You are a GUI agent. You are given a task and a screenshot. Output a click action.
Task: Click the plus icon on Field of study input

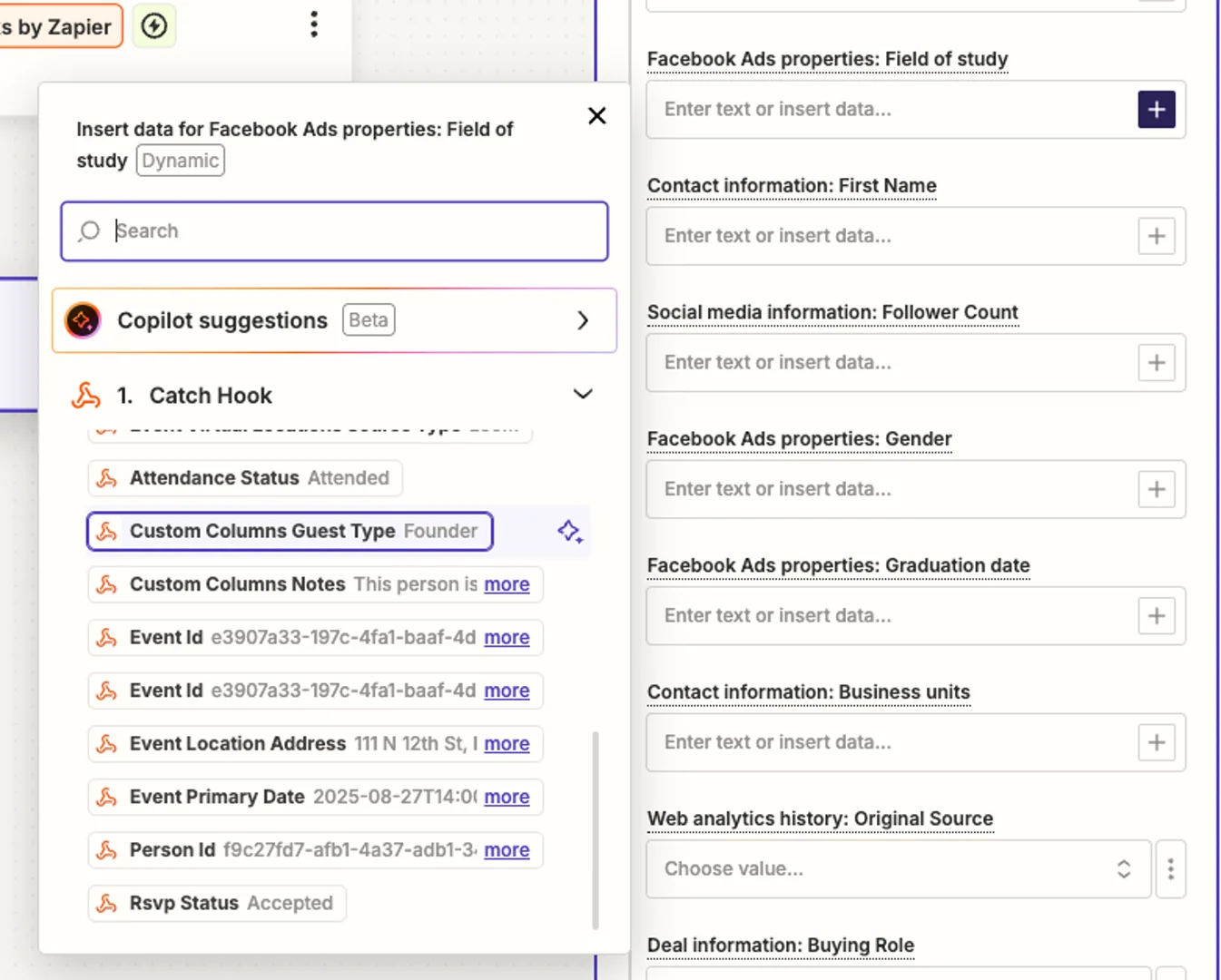(x=1156, y=109)
